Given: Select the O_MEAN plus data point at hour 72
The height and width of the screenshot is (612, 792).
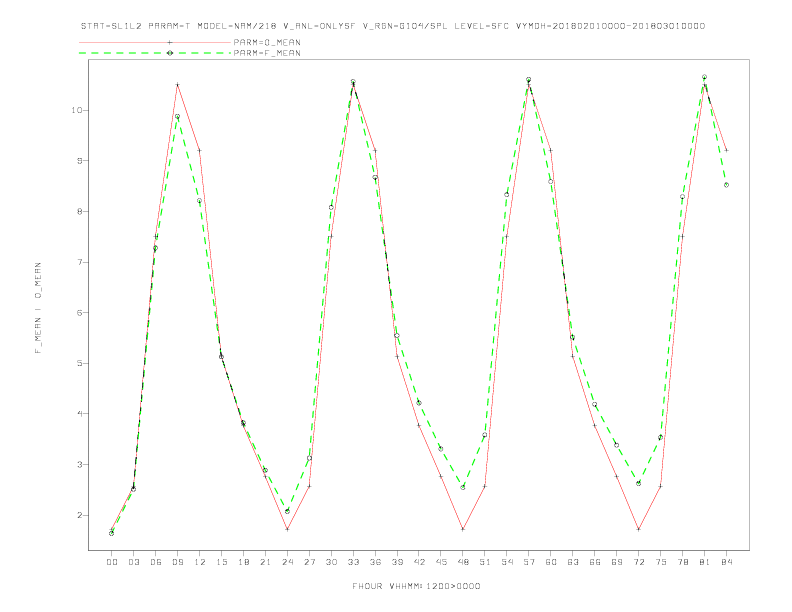Looking at the screenshot, I should (638, 529).
